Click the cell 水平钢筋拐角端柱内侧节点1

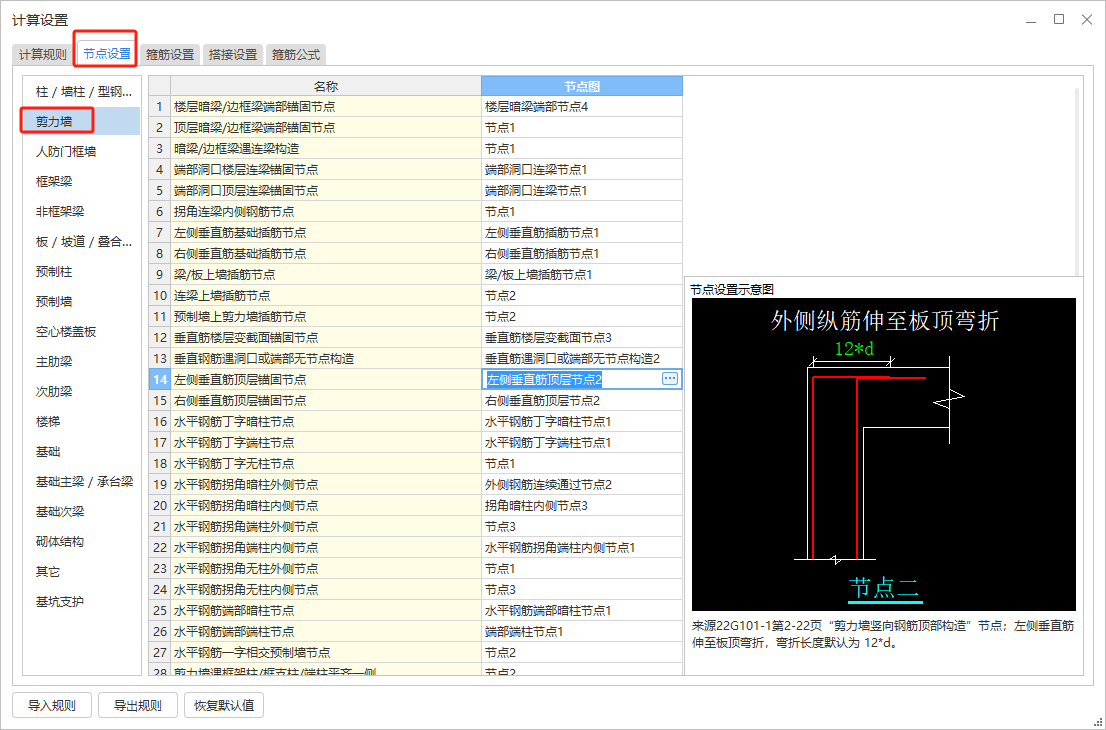(x=582, y=547)
